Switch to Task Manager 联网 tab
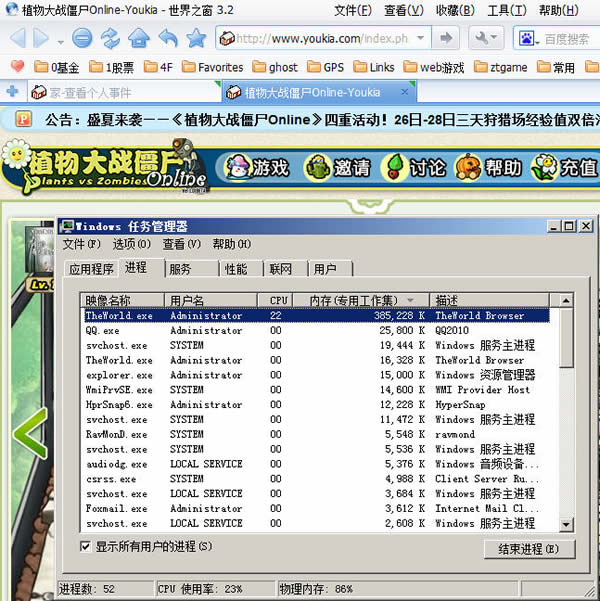This screenshot has height=601, width=600. [286, 269]
